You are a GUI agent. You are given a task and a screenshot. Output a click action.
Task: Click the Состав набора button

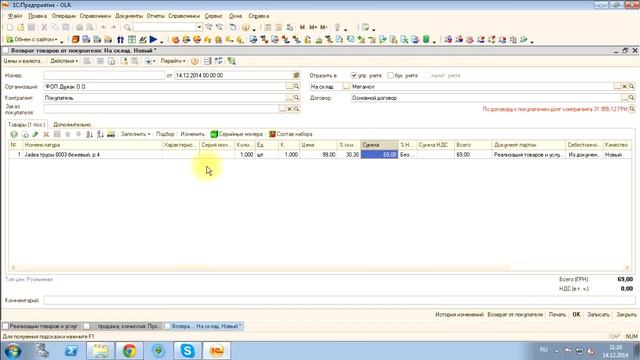click(x=291, y=134)
